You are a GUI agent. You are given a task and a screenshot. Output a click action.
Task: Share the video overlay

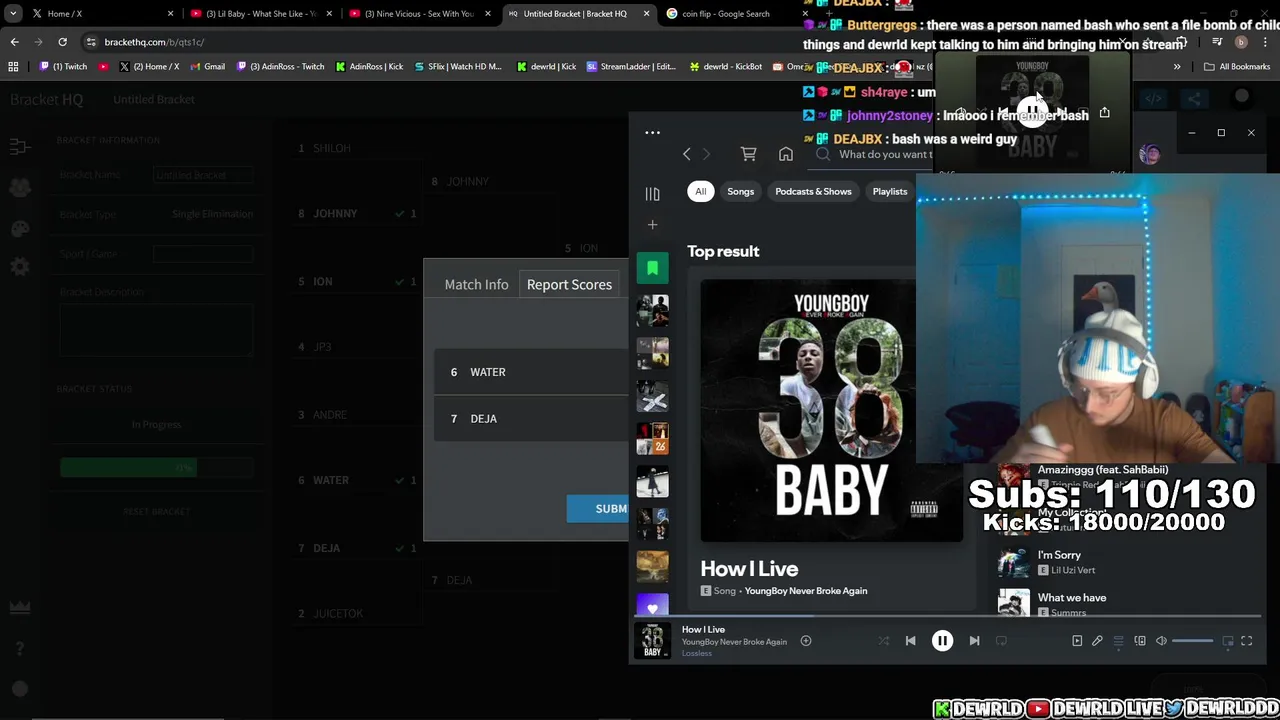(1105, 113)
